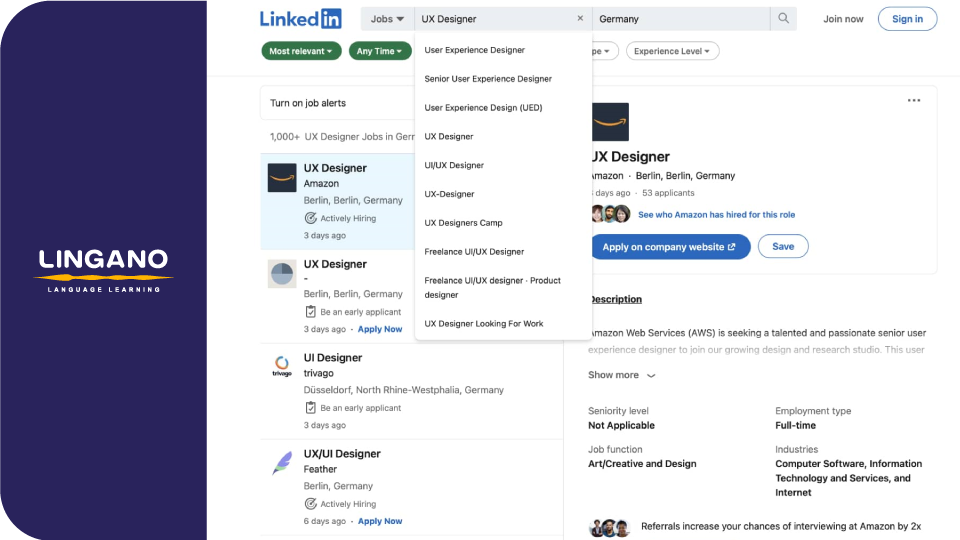Open the three-dot menu on job detail

(x=913, y=100)
